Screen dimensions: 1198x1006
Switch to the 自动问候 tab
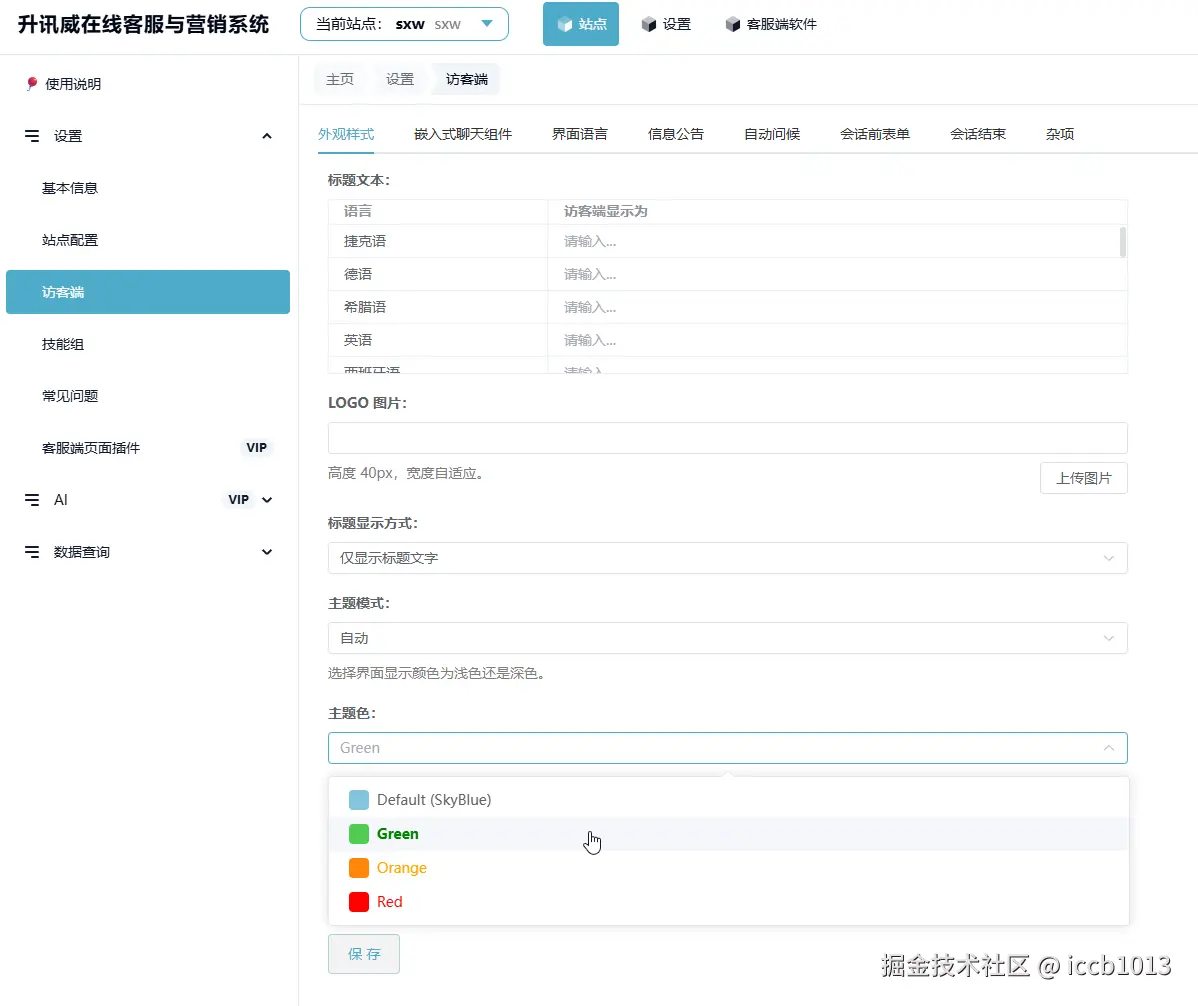pos(771,134)
